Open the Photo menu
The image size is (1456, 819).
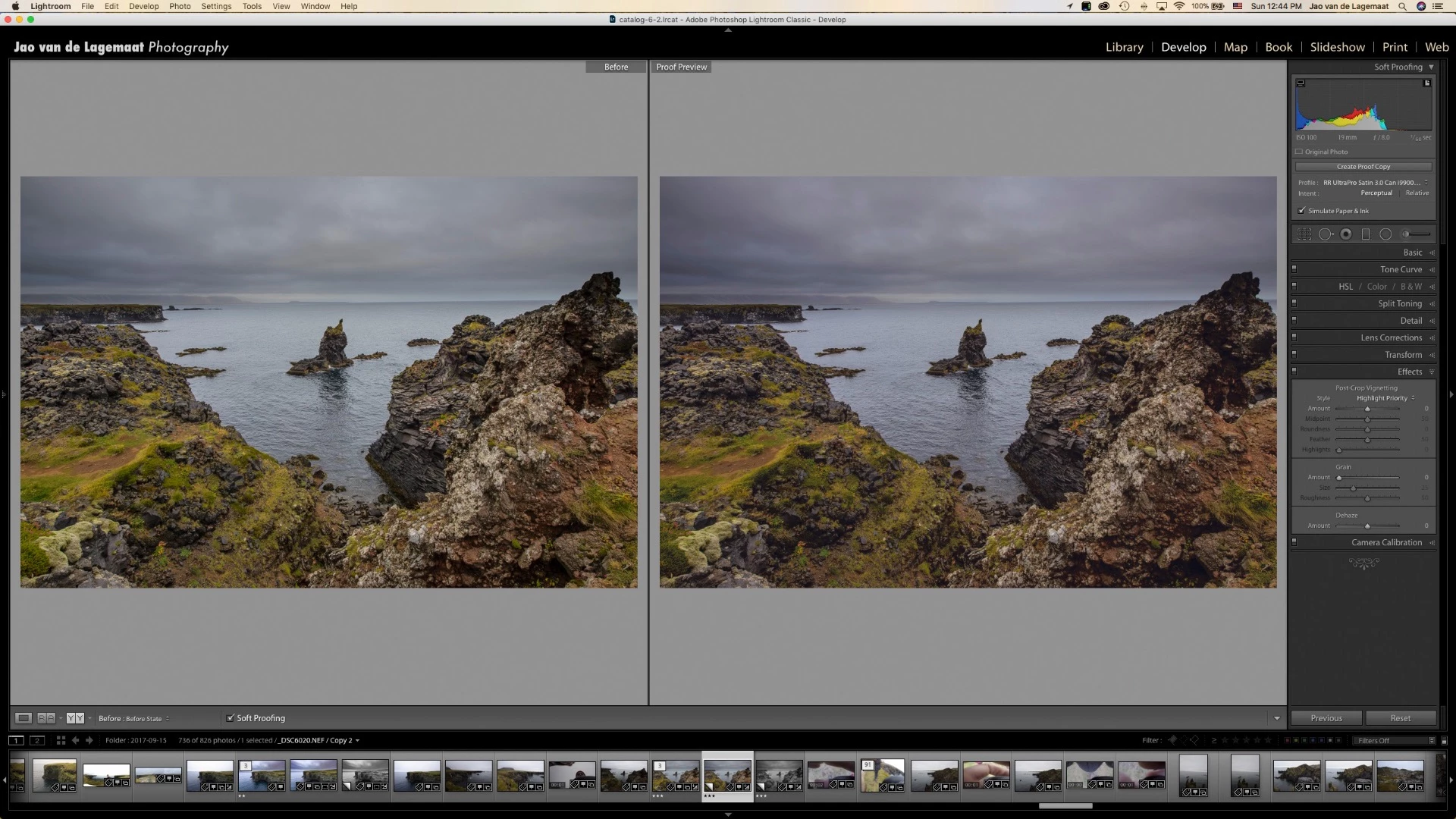180,6
